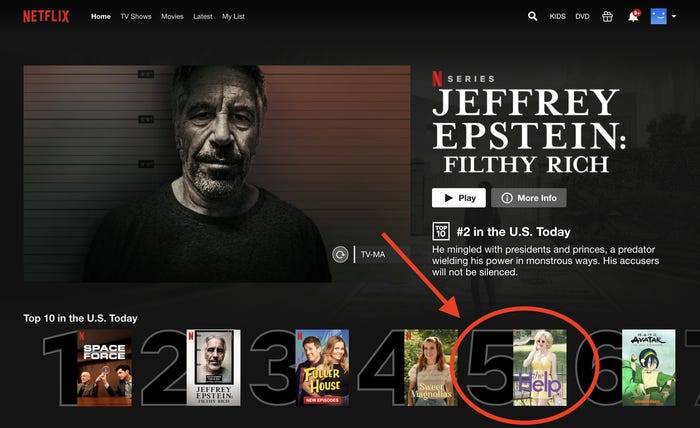Click the More Info button
This screenshot has height=428, width=700.
point(529,198)
